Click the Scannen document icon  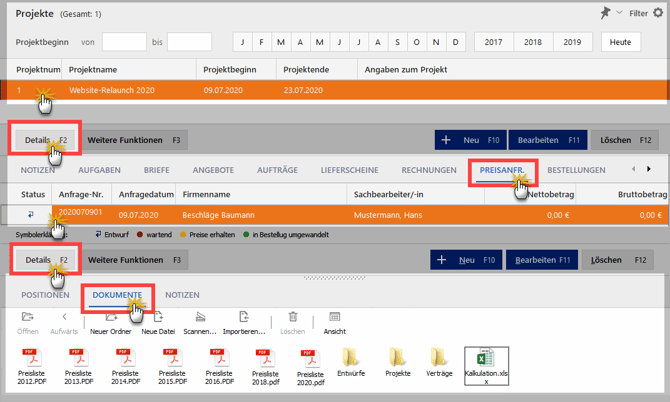(200, 318)
